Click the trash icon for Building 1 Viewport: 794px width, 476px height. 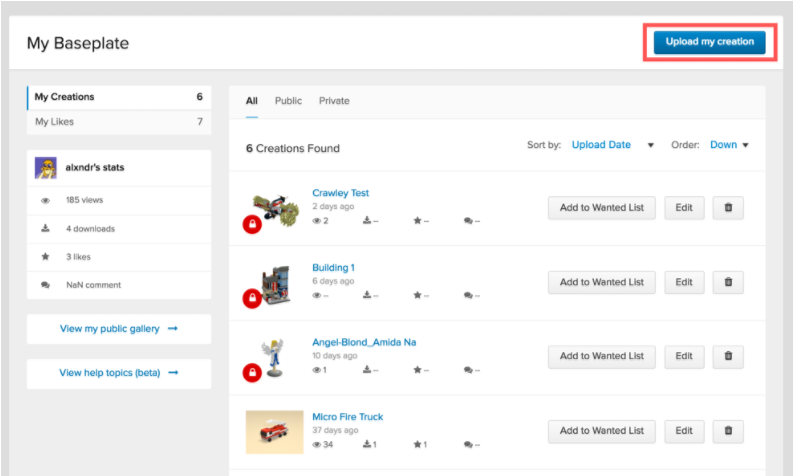[x=728, y=282]
